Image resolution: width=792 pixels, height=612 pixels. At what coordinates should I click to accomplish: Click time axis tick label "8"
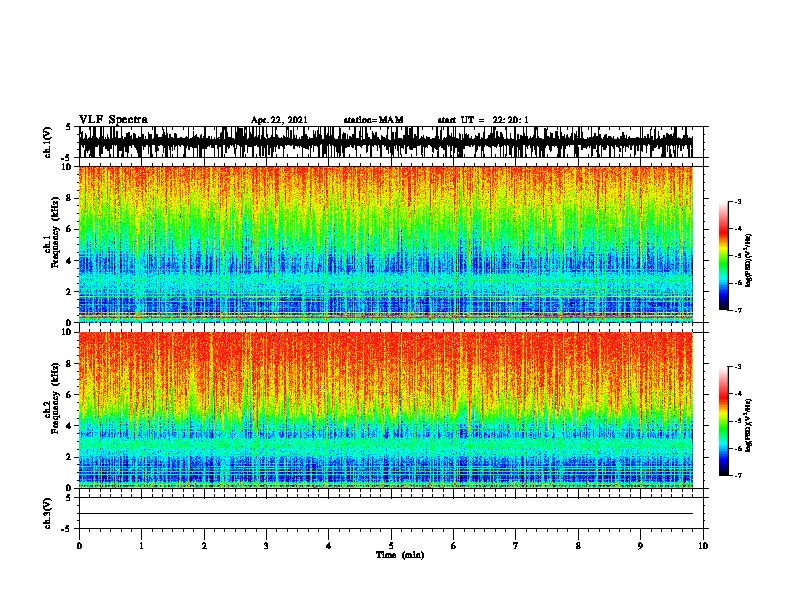pos(578,546)
